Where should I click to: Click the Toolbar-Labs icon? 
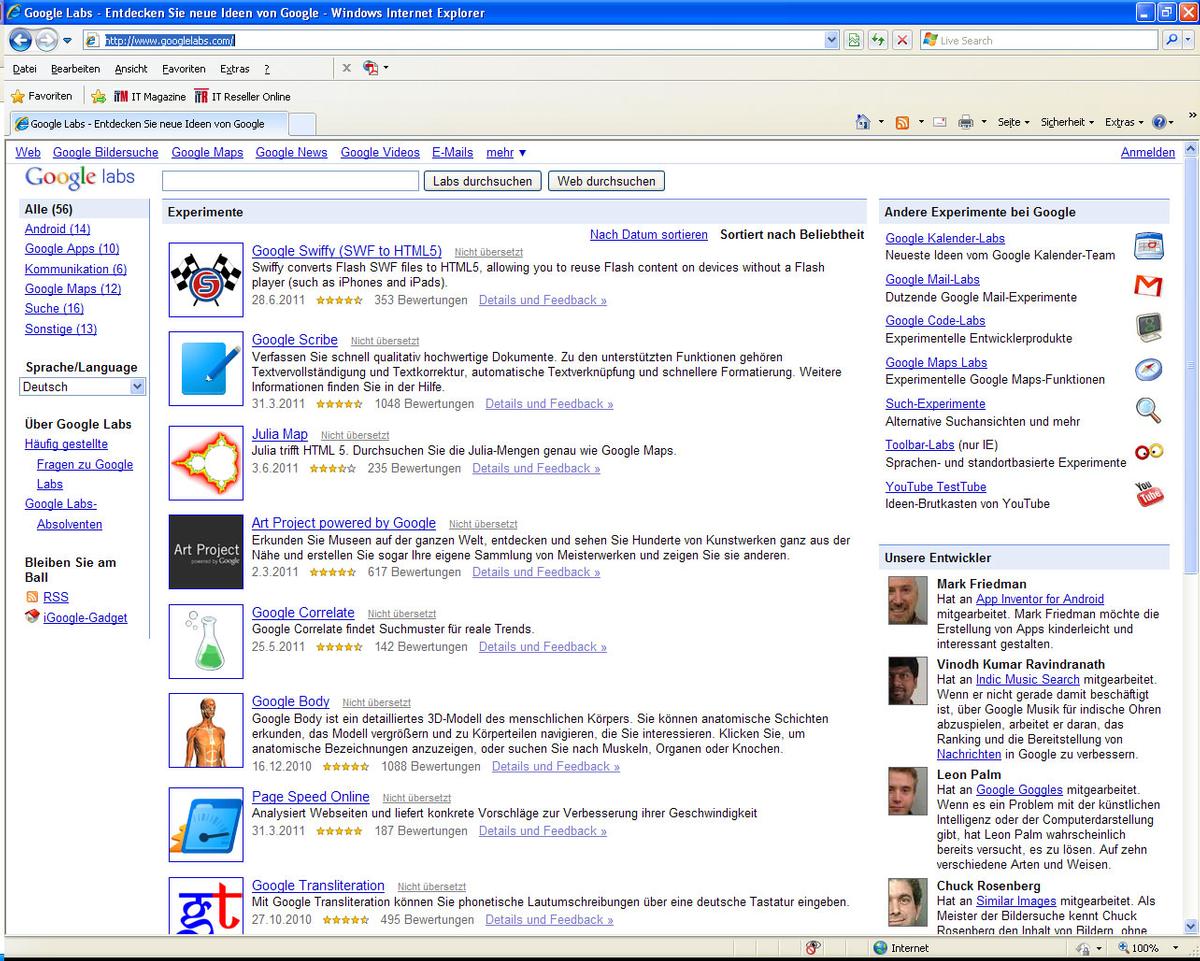[1149, 452]
